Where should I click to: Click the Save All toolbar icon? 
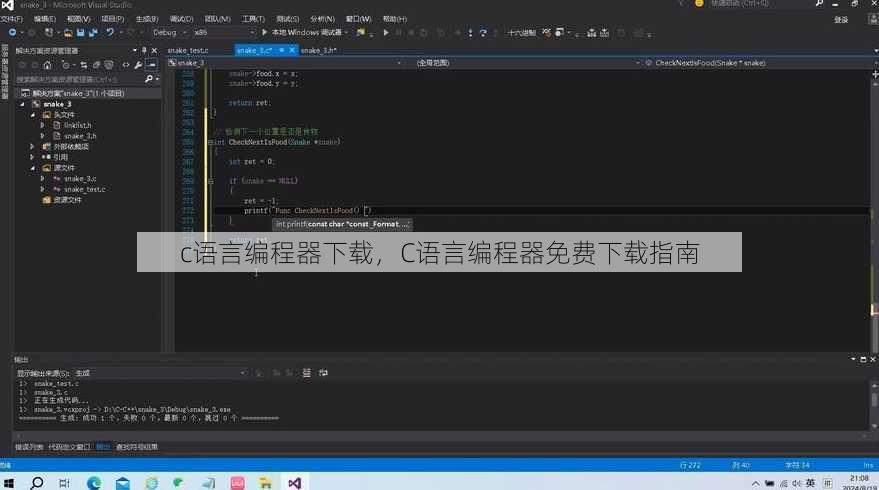click(93, 33)
